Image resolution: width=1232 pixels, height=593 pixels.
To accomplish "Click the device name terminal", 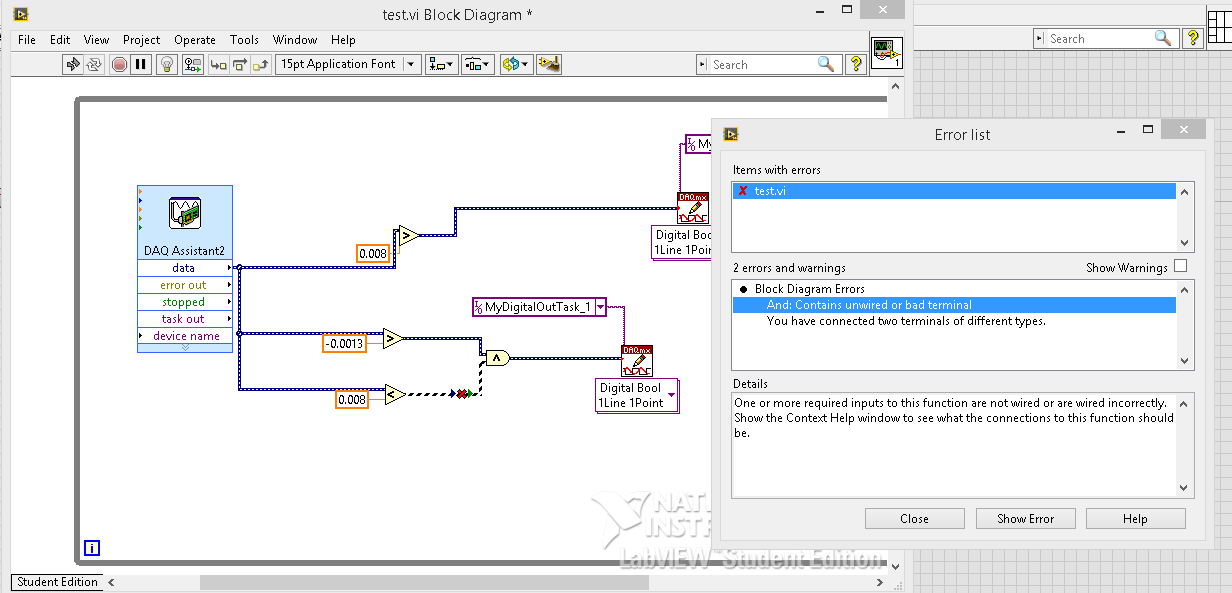I will [x=184, y=336].
